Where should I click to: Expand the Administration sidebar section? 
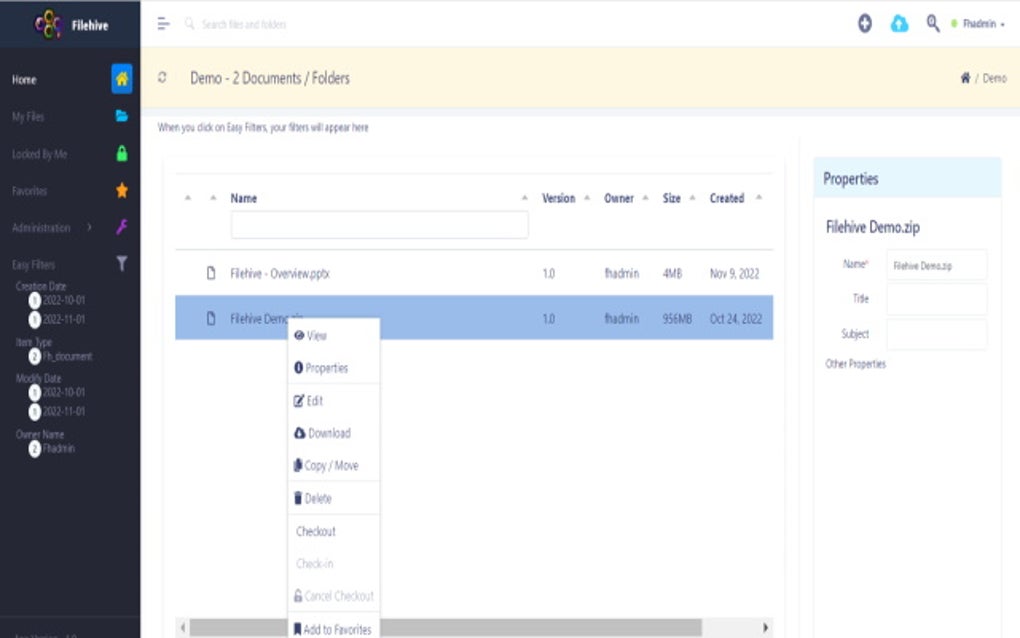coord(87,228)
